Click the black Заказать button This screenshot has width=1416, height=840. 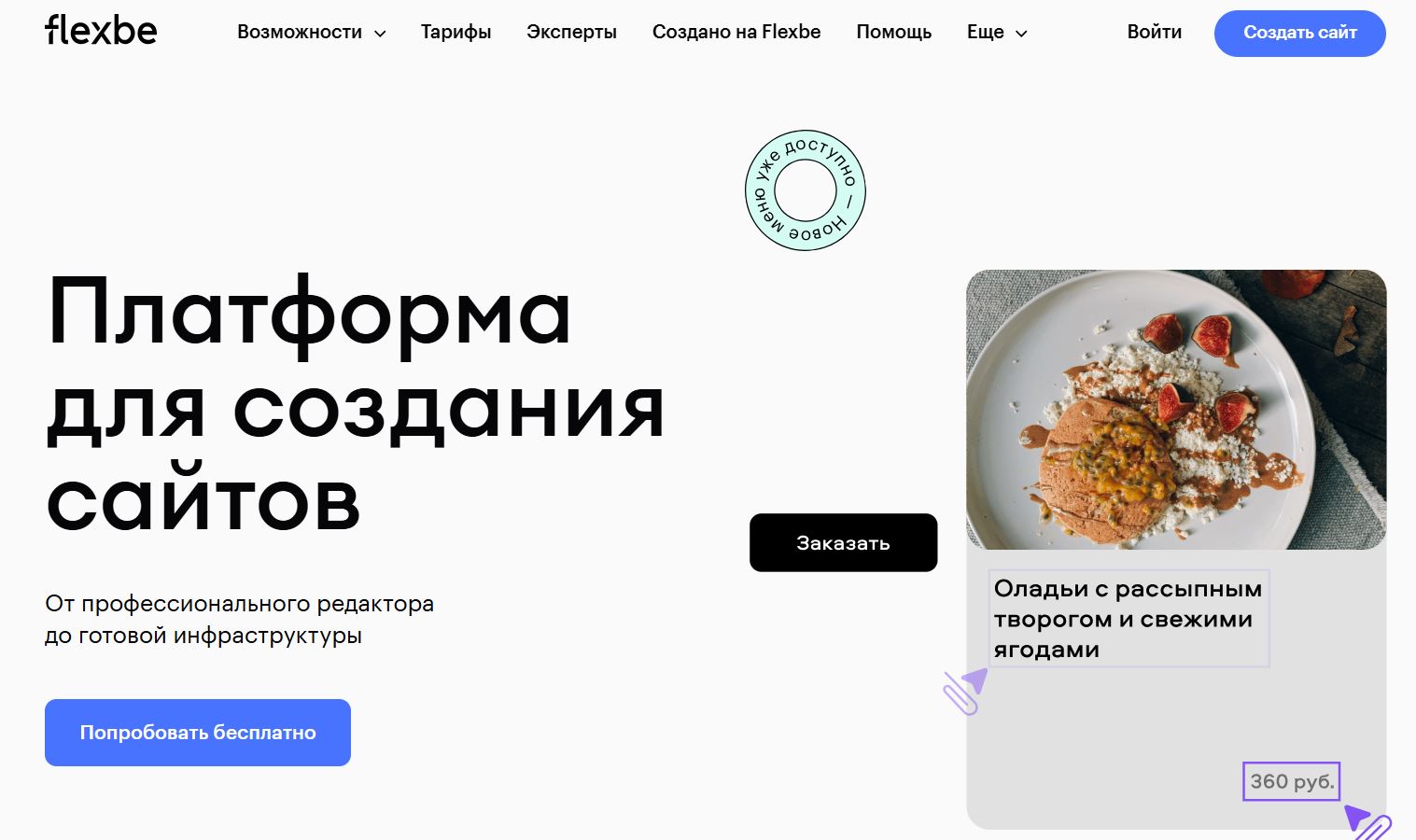tap(844, 542)
